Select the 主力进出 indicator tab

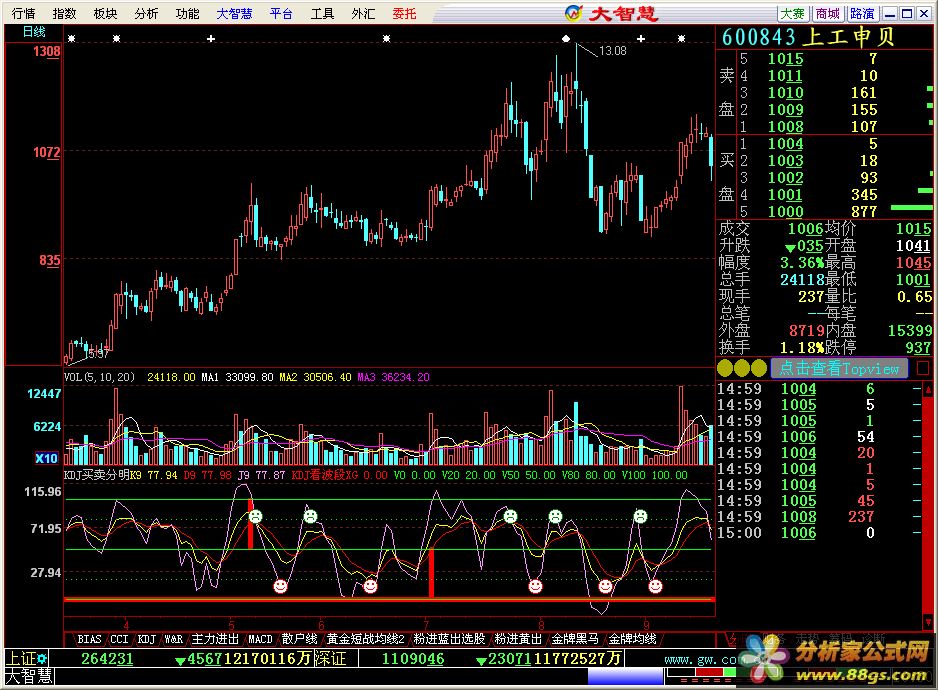[x=215, y=639]
